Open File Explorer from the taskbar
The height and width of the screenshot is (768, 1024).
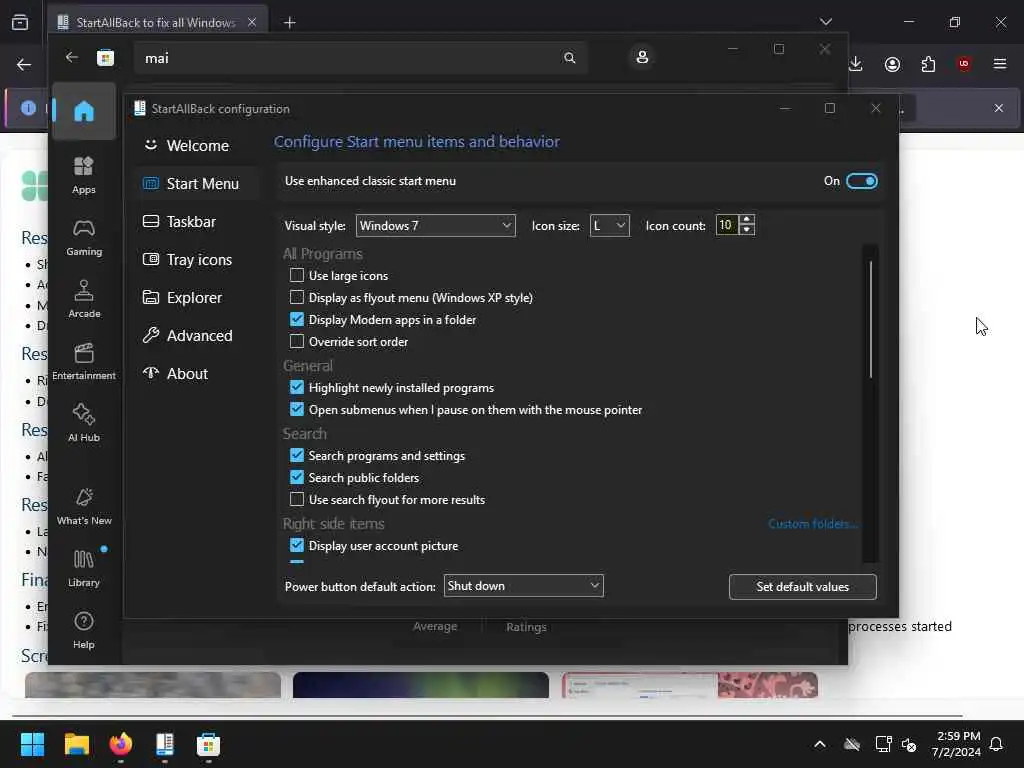click(x=76, y=744)
